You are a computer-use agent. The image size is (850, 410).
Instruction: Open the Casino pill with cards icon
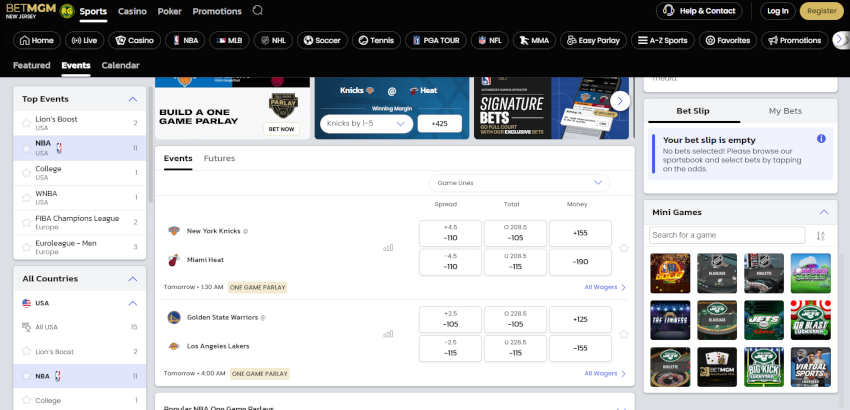[x=134, y=40]
